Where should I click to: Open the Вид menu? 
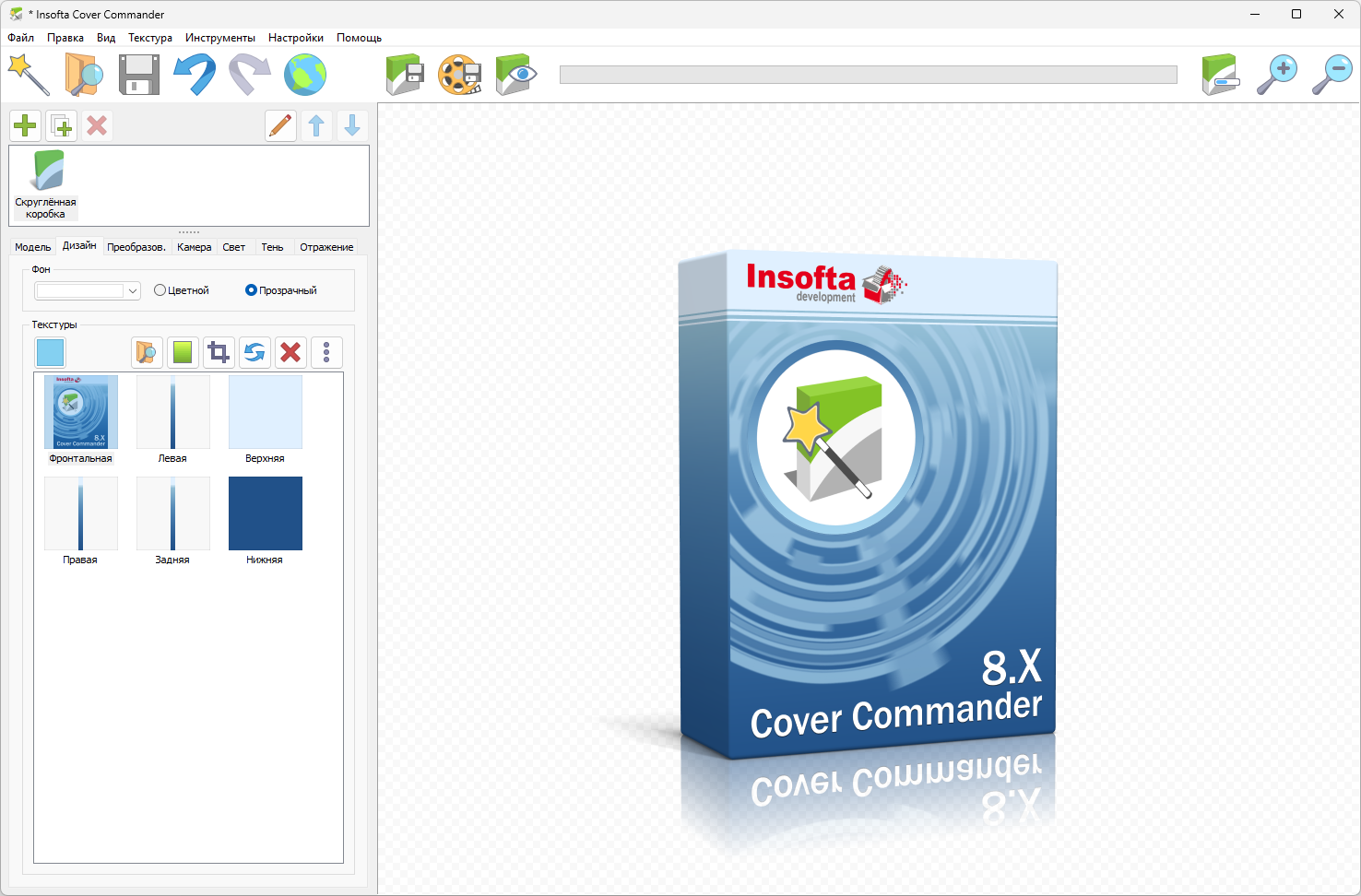click(x=106, y=38)
